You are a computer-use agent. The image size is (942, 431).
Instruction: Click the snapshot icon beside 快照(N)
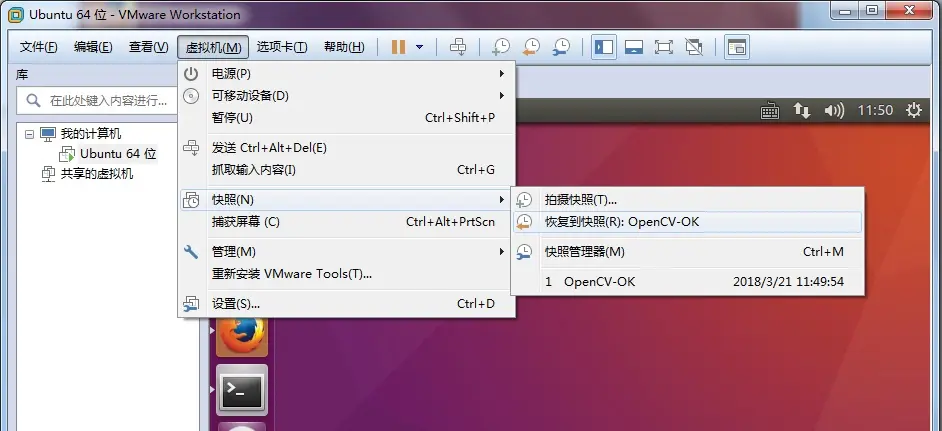tap(191, 200)
